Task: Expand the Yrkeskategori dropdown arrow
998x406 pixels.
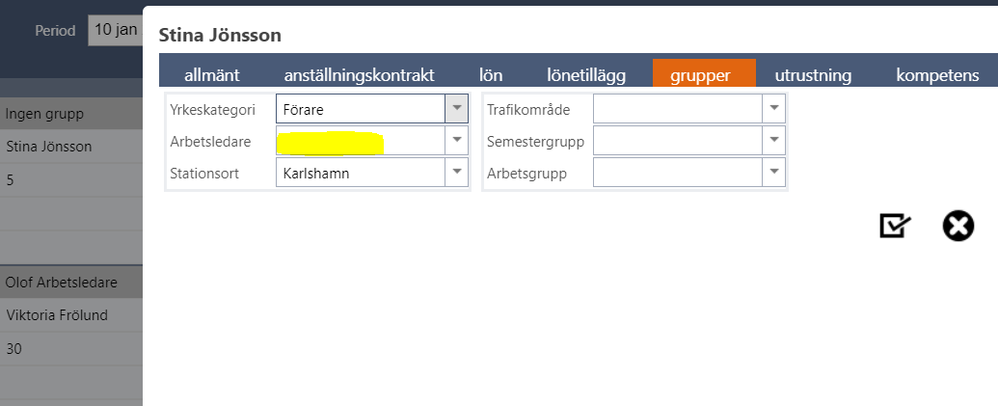Action: 456,108
